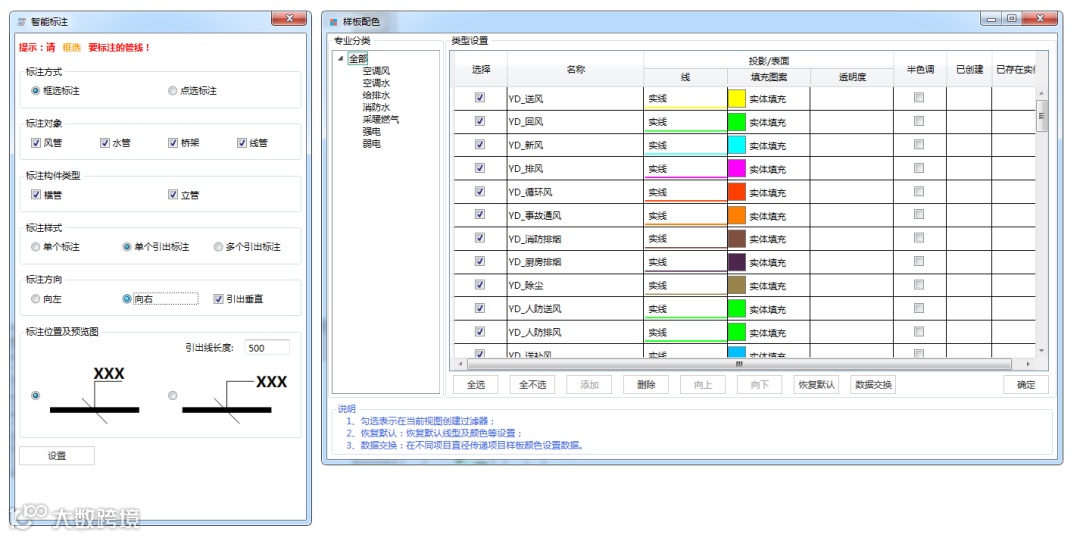Select 框选标注 radio option
This screenshot has height=538, width=1080.
coord(35,91)
